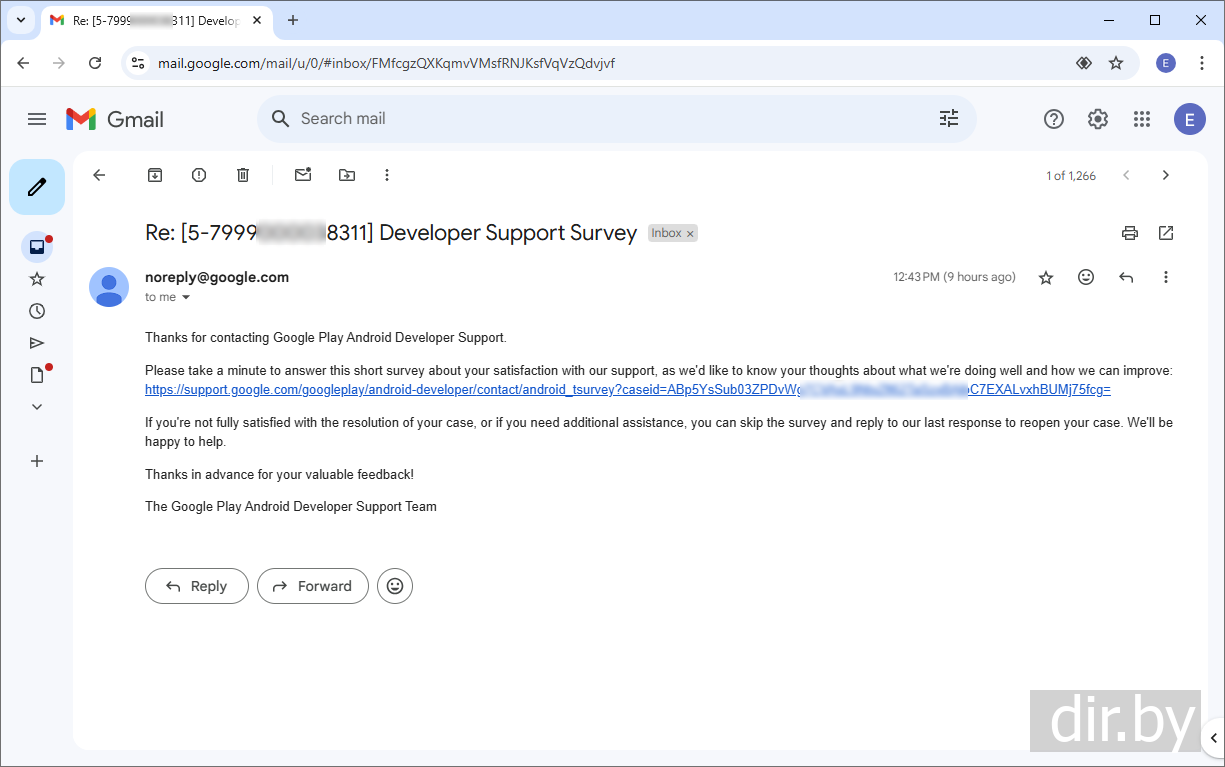Expand the More labels chevron in sidebar
The height and width of the screenshot is (767, 1225).
tap(37, 407)
